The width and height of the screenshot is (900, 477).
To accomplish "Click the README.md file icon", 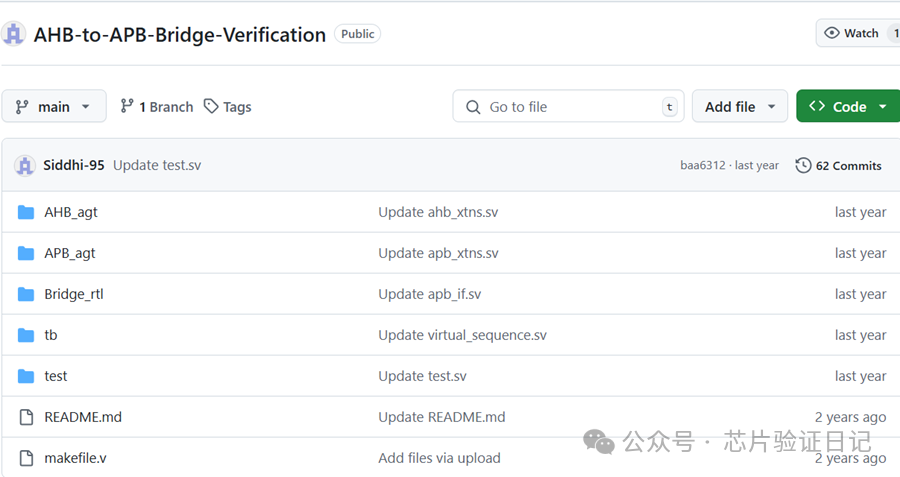I will click(x=26, y=417).
